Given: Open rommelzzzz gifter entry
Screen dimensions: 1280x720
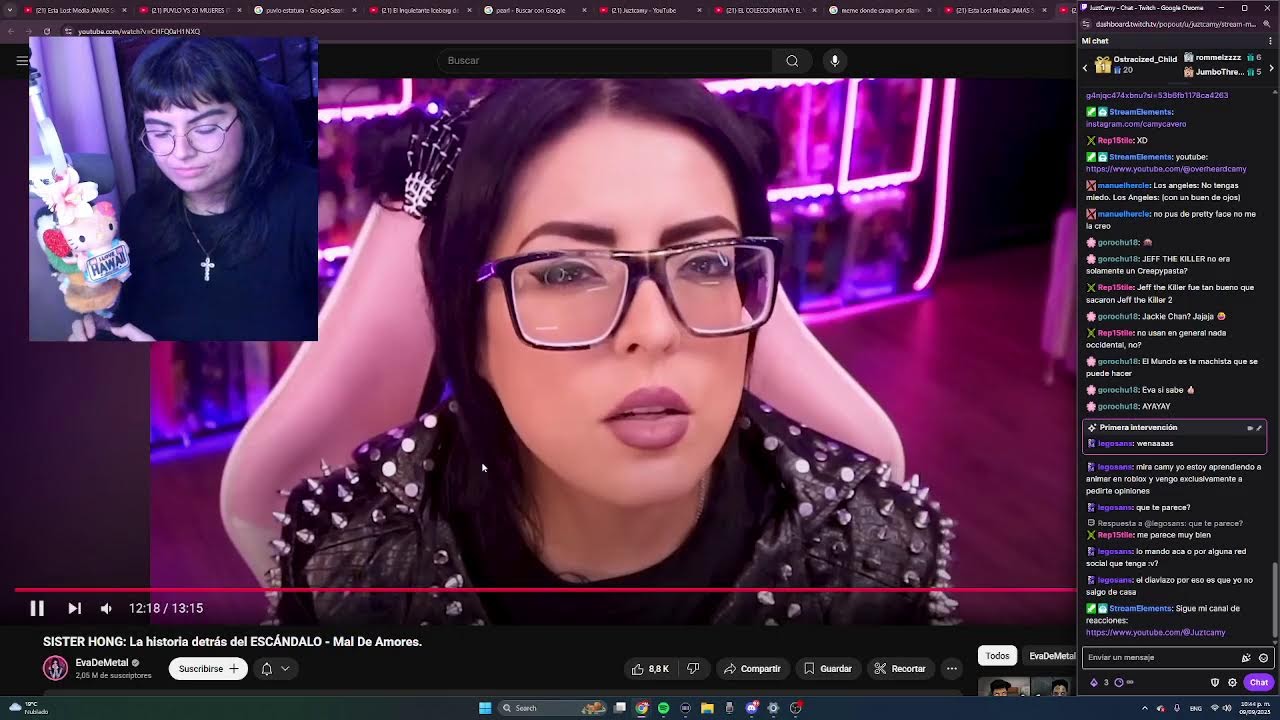Looking at the screenshot, I should pos(1221,58).
